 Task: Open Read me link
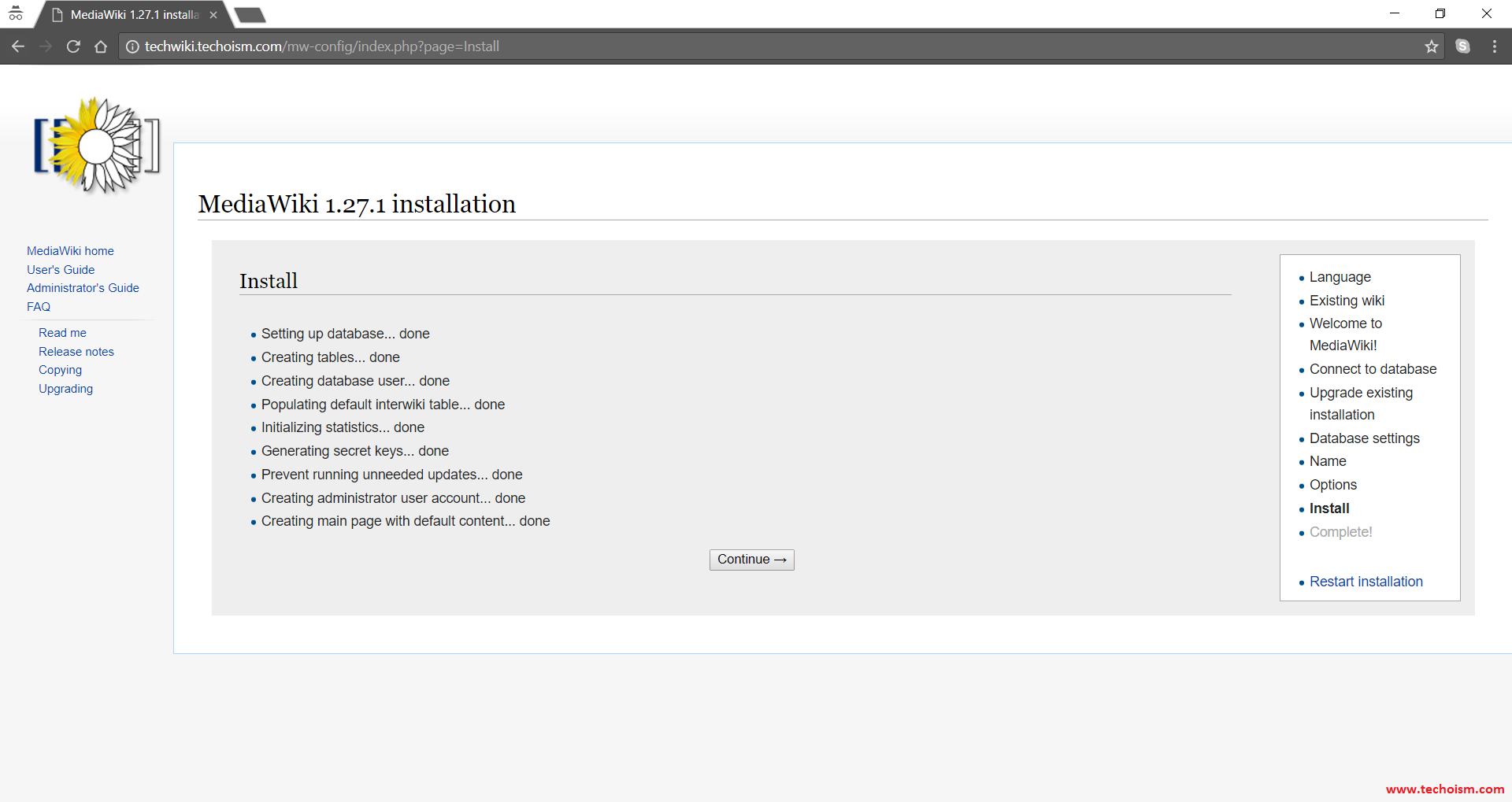point(62,333)
